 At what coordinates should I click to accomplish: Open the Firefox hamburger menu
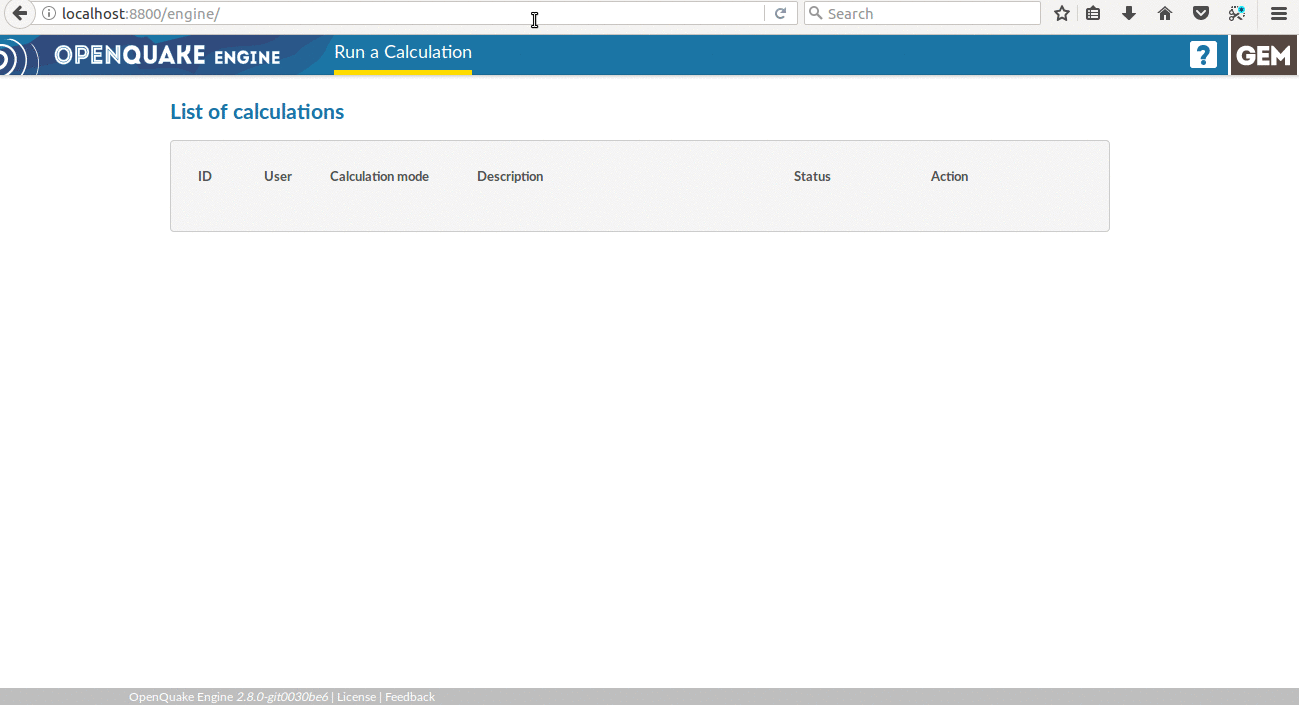[1278, 14]
